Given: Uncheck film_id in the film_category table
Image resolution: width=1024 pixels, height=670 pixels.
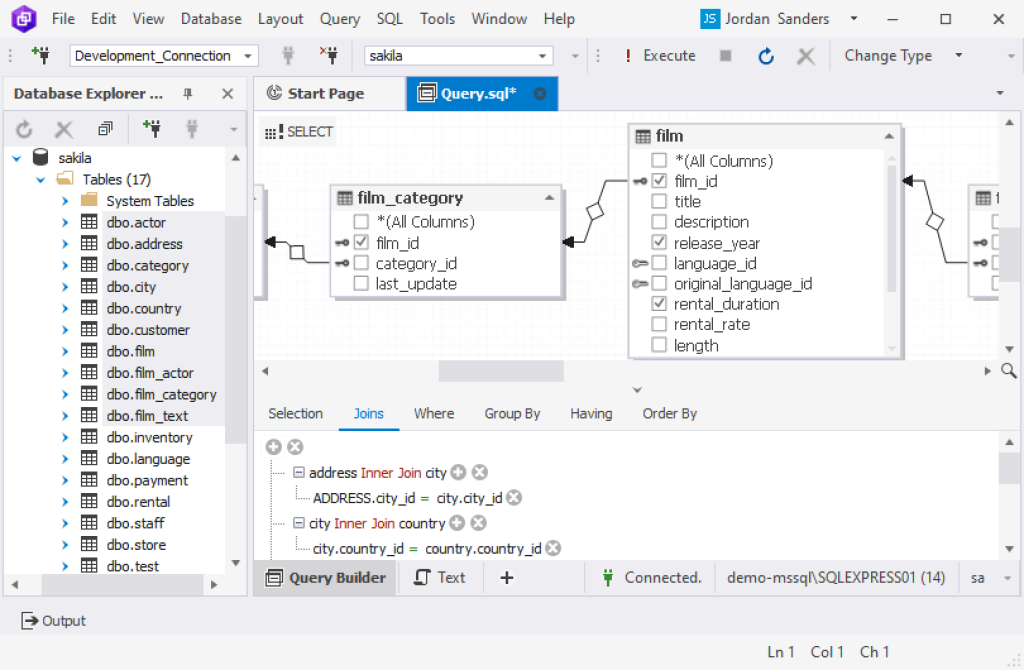Looking at the screenshot, I should (360, 241).
